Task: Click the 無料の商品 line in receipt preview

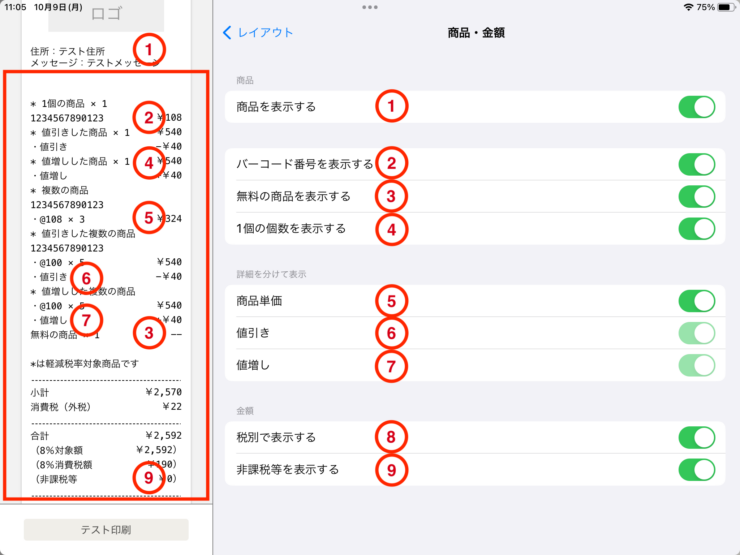Action: pos(106,335)
